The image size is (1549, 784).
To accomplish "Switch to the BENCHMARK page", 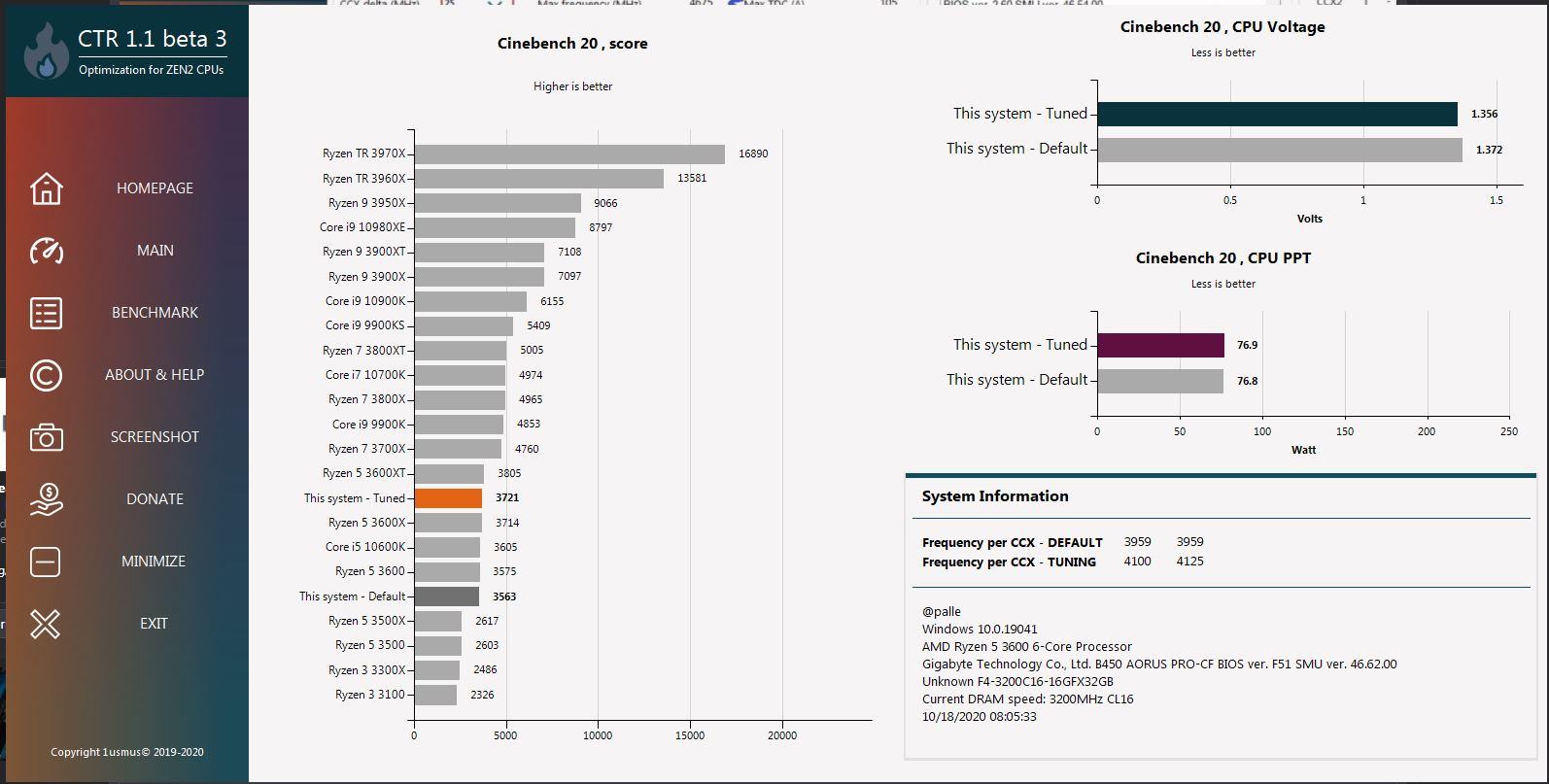I will click(x=155, y=312).
